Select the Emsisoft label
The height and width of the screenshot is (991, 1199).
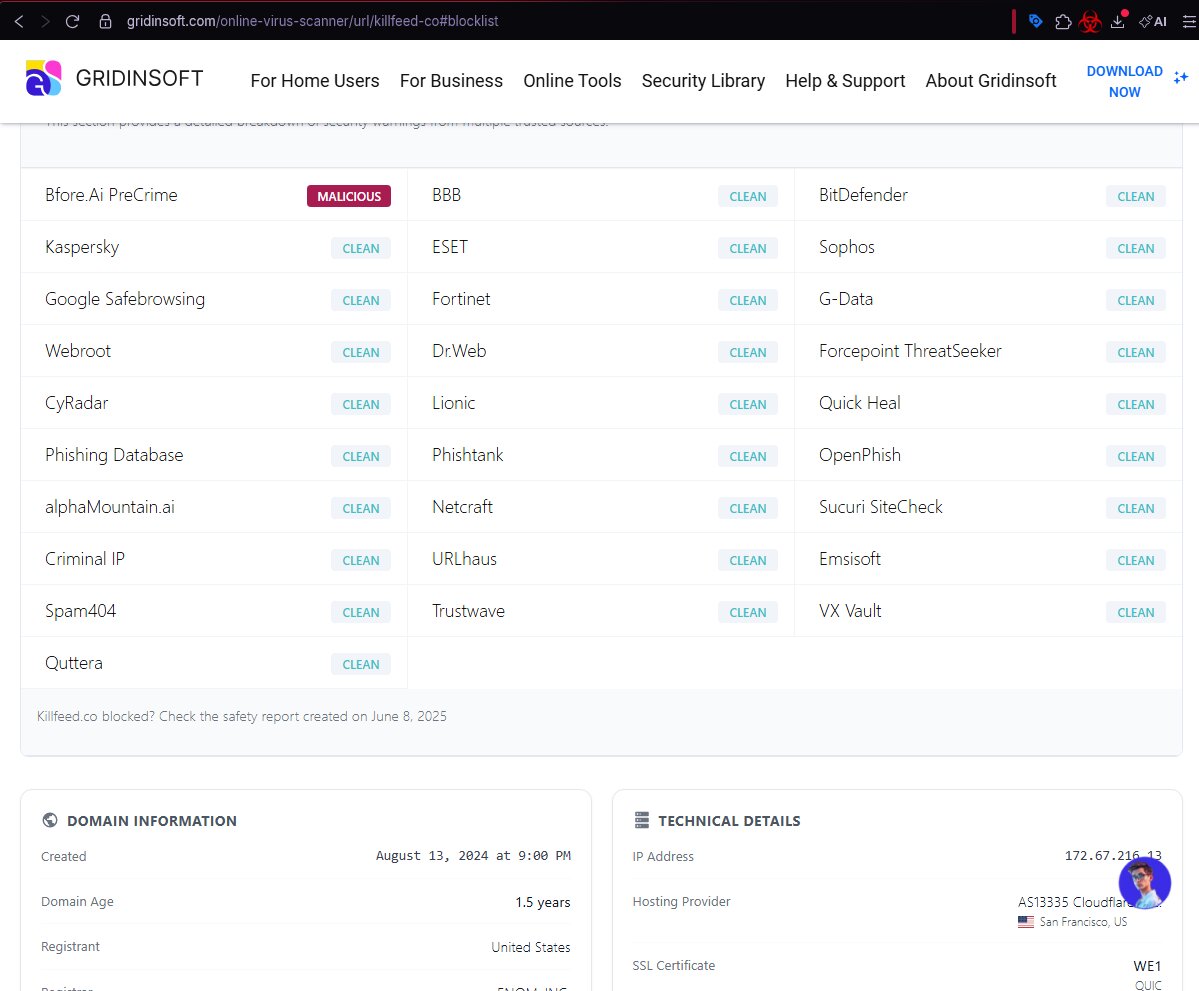(850, 559)
